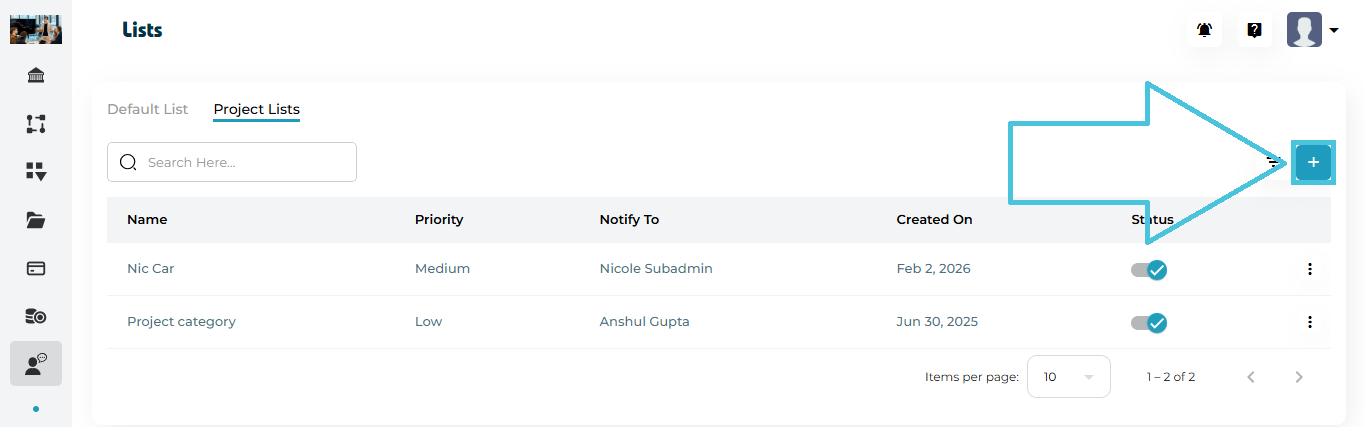Click the previous page arrow
Viewport: 1364px width, 427px height.
click(x=1251, y=377)
